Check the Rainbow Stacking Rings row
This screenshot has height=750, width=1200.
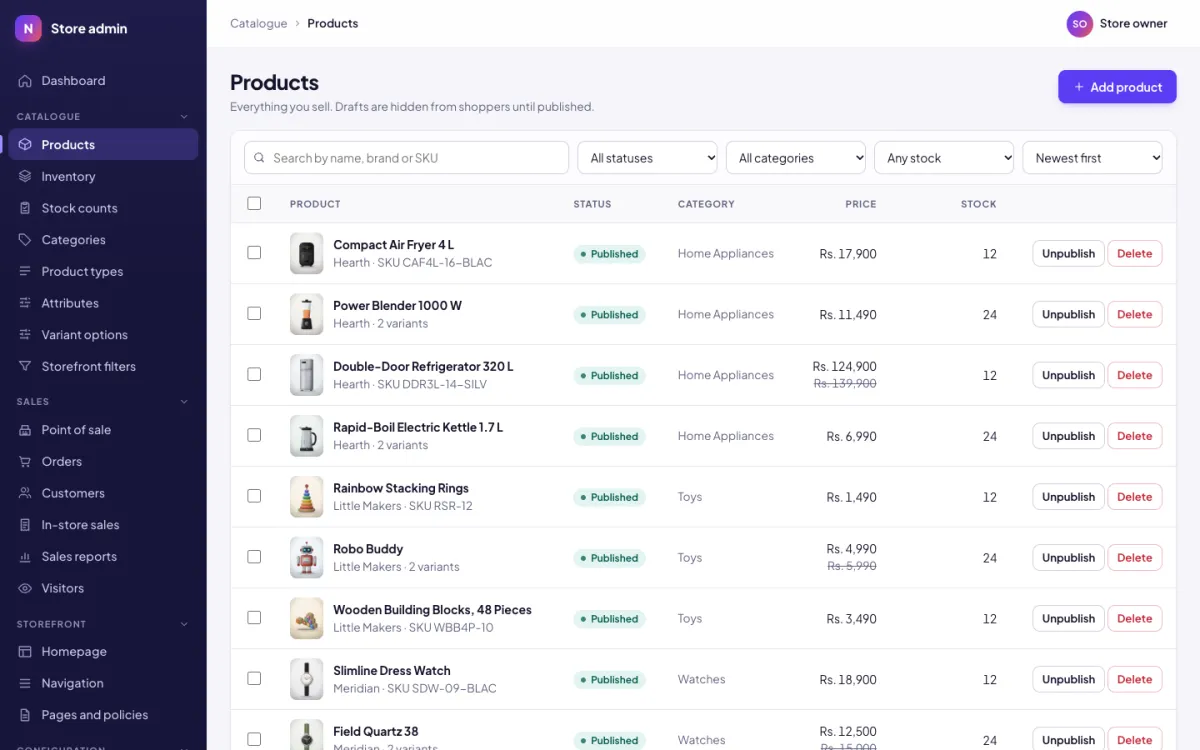254,496
